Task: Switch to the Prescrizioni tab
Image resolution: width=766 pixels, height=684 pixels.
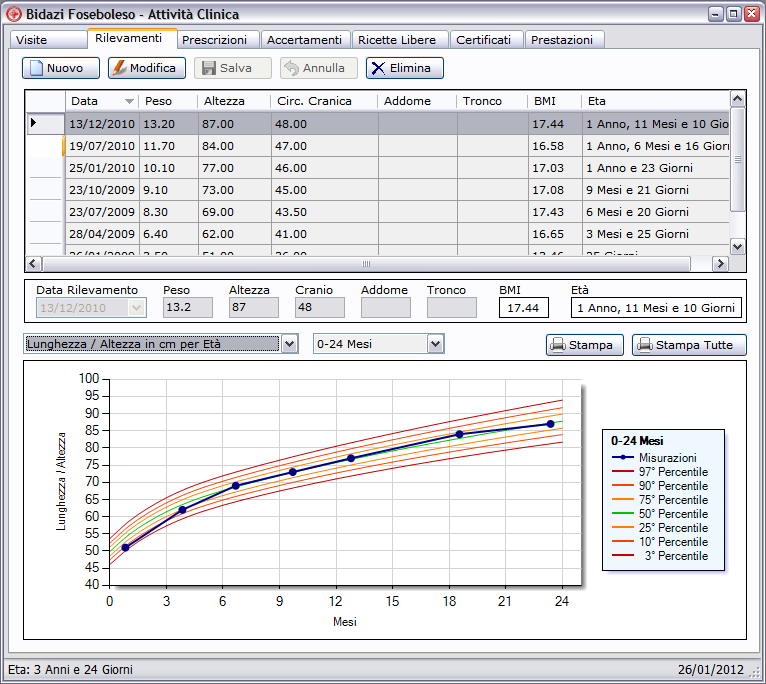Action: tap(214, 40)
